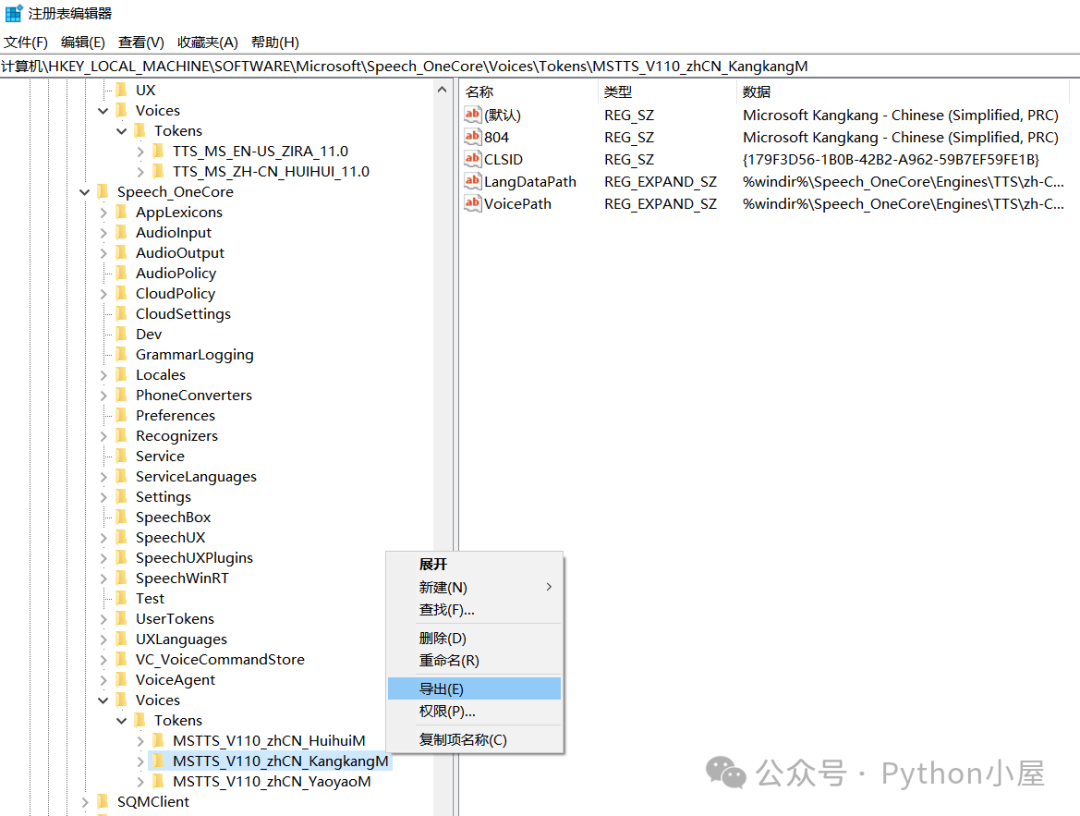Image resolution: width=1080 pixels, height=816 pixels.
Task: Choose 复制项名称(C) in the context menu
Action: 475,739
